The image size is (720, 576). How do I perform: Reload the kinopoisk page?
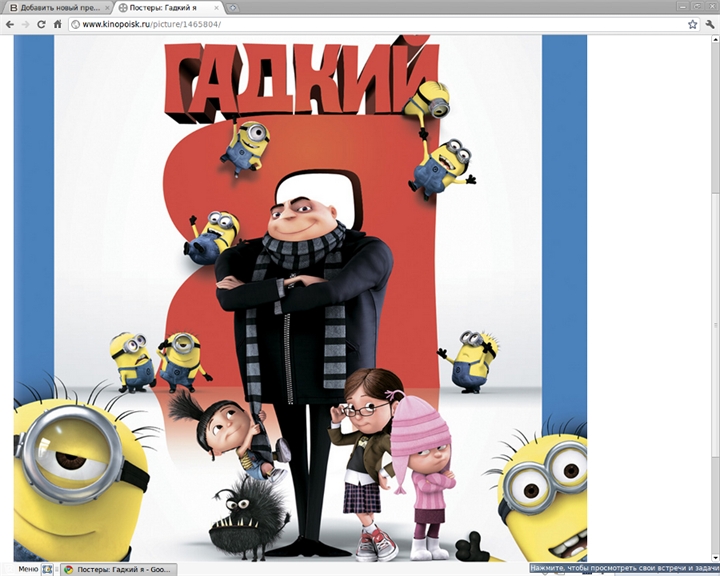pyautogui.click(x=41, y=24)
